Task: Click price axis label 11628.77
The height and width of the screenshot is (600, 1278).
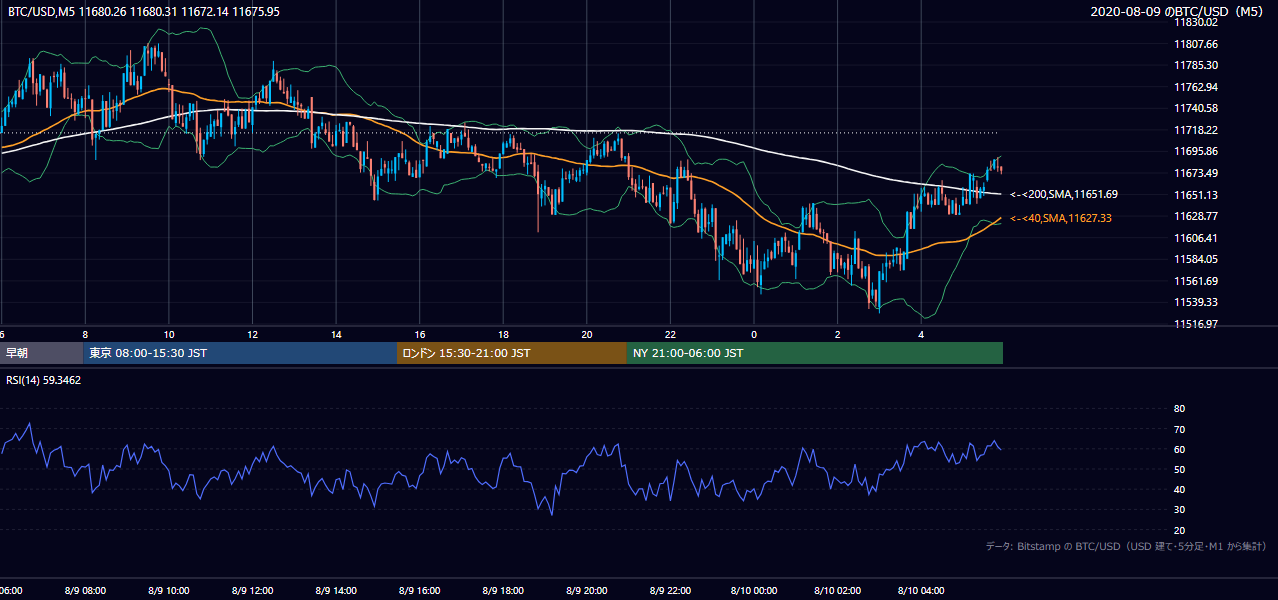Action: pos(1196,216)
